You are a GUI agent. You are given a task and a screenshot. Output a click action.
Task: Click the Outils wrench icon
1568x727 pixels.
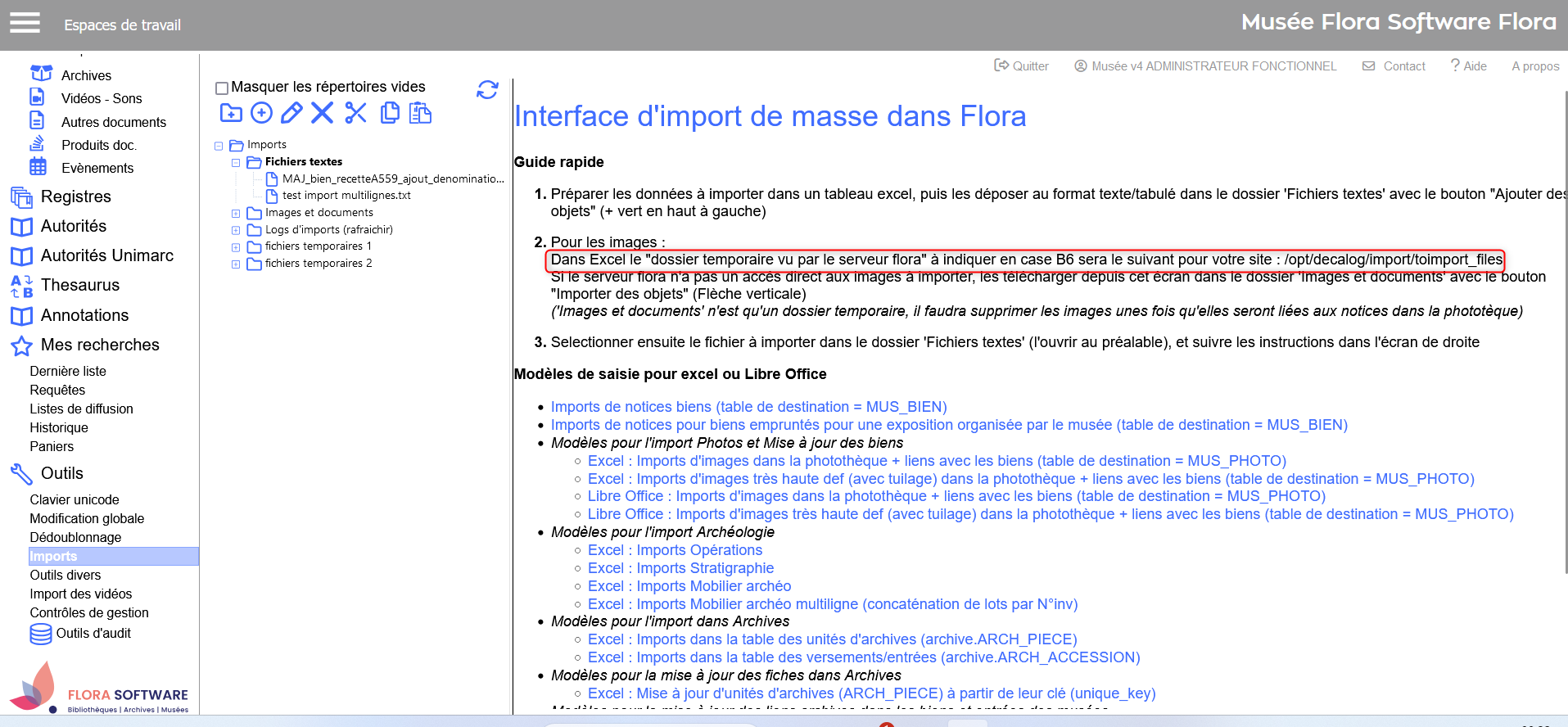point(21,473)
